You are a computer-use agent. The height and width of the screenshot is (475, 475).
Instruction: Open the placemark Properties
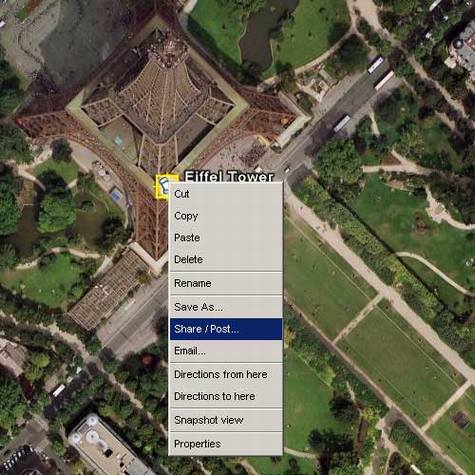click(226, 444)
